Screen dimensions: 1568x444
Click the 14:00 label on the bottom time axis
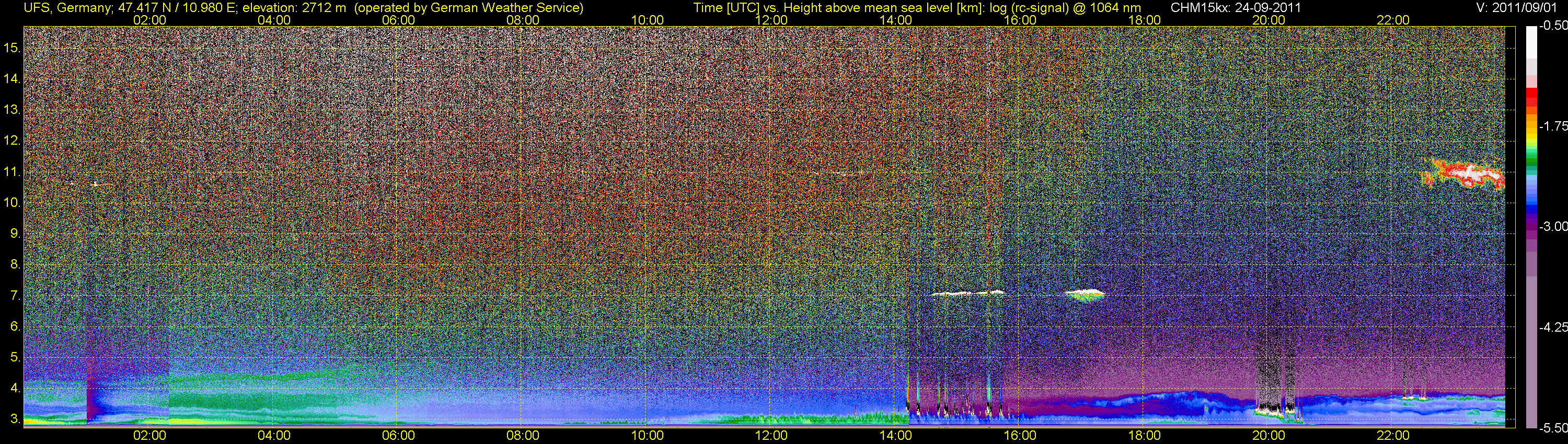(895, 436)
